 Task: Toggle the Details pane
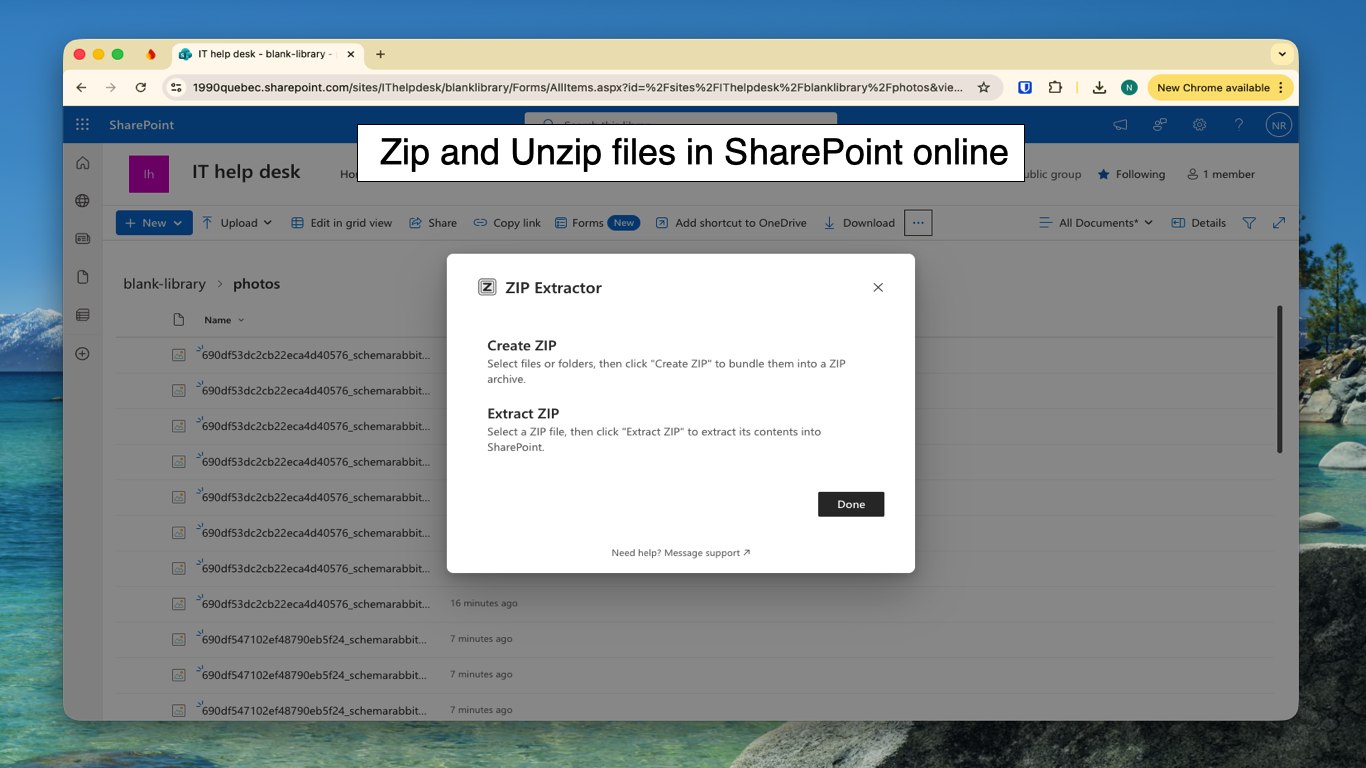tap(1198, 222)
